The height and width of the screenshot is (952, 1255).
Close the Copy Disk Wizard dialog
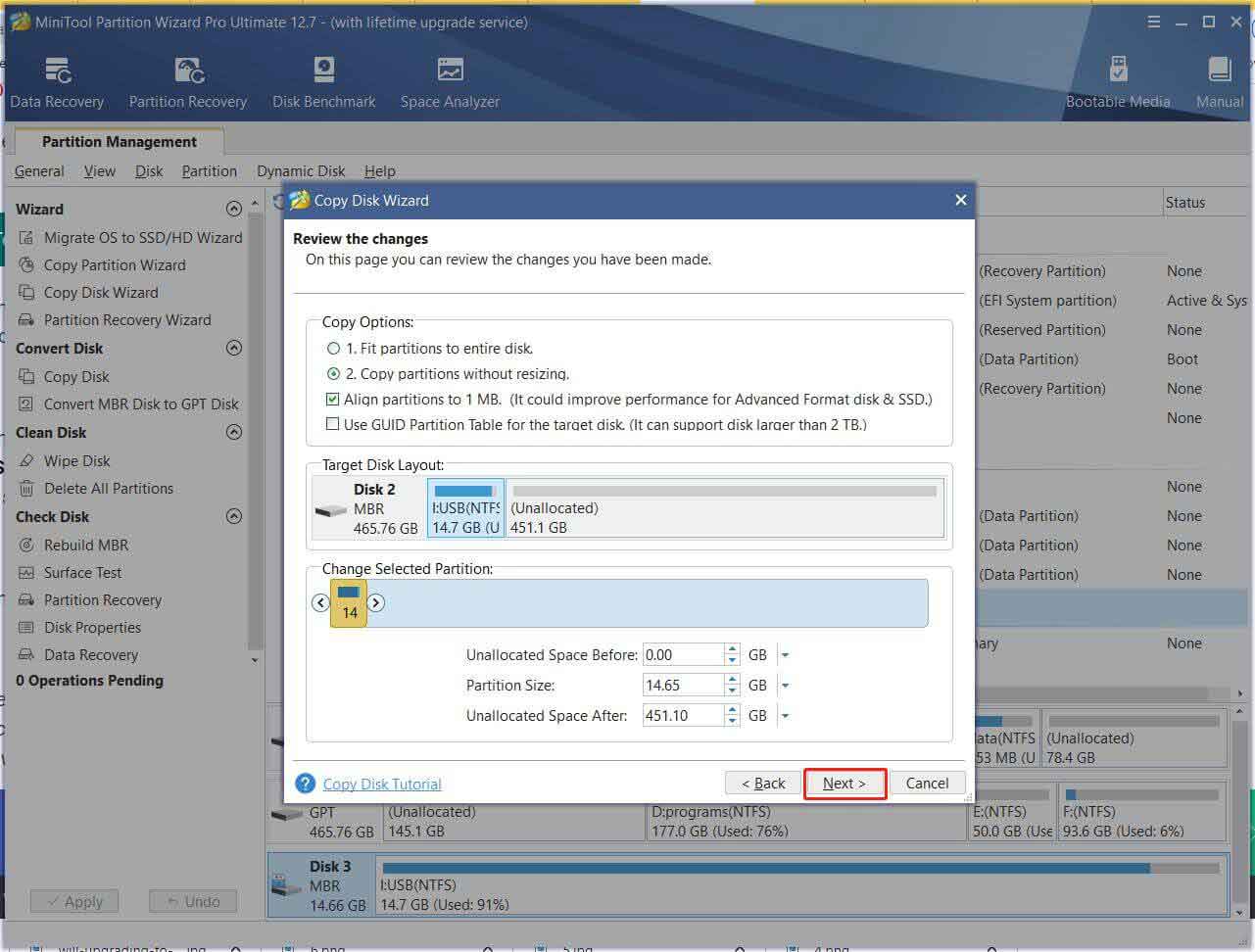coord(960,200)
